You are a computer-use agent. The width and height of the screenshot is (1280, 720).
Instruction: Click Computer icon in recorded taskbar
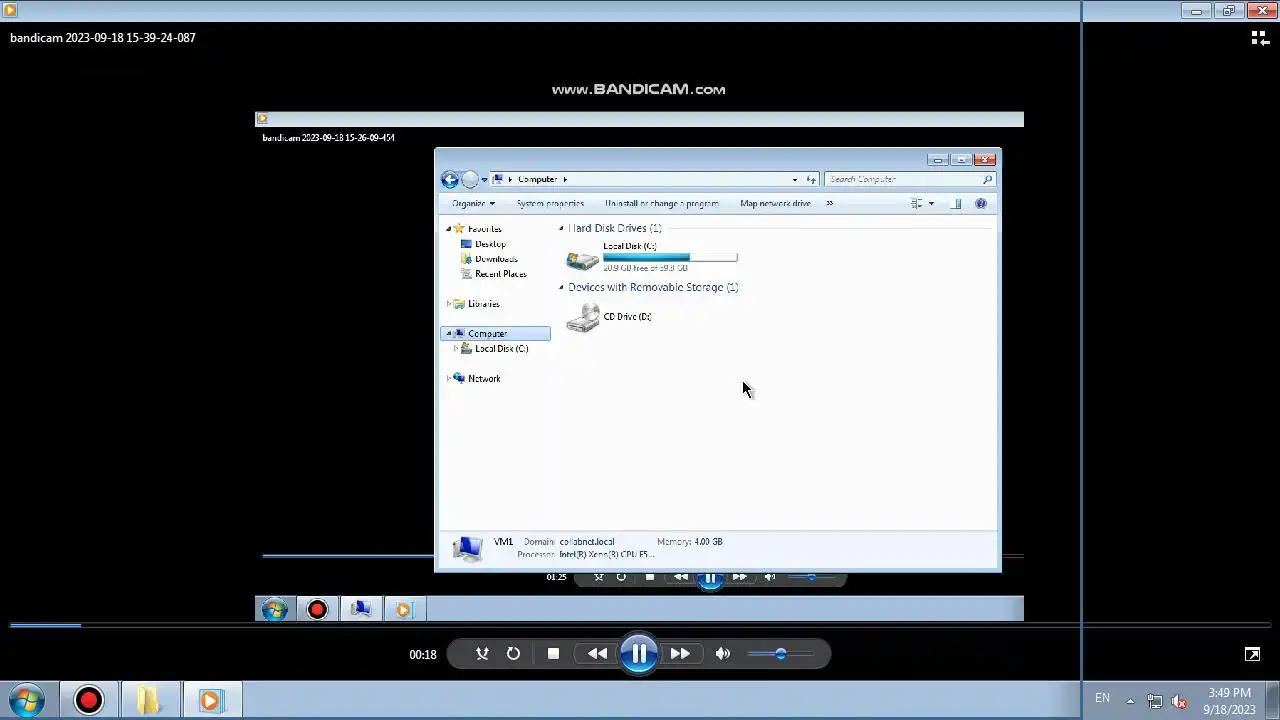pos(361,609)
